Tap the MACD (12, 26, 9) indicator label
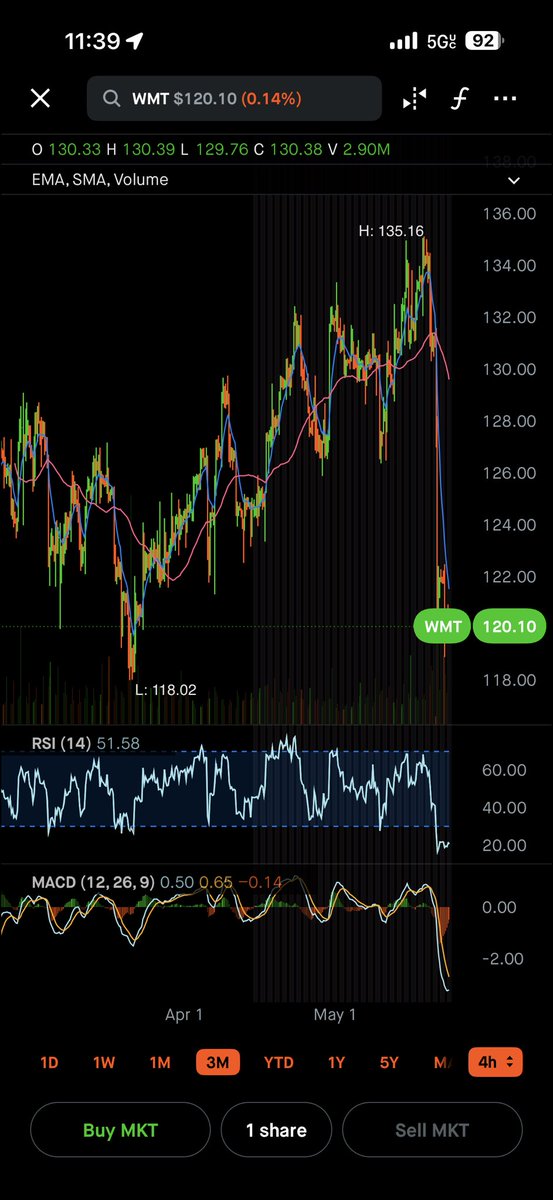553x1200 pixels. 92,883
